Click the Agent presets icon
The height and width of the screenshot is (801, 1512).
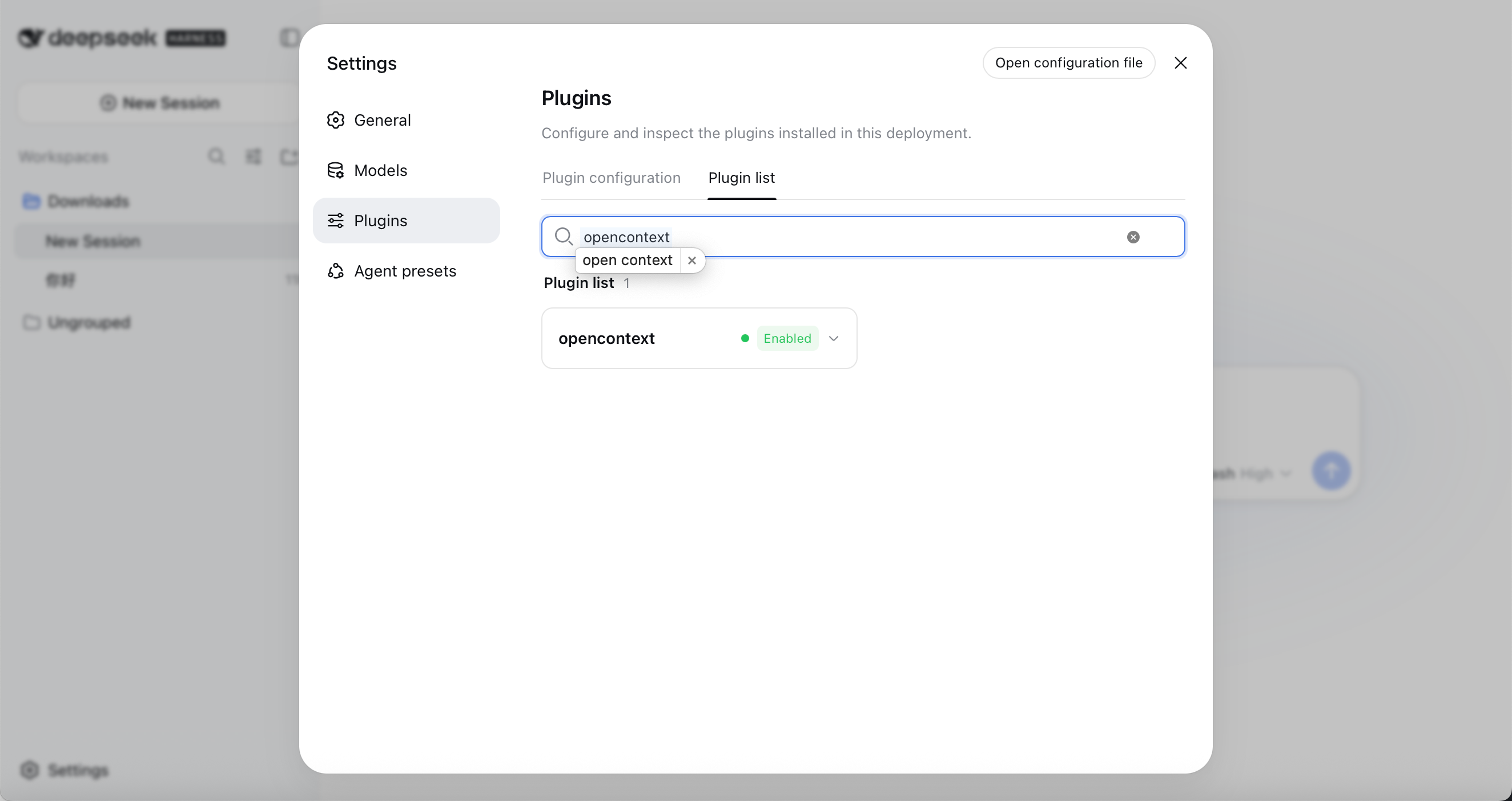point(335,271)
